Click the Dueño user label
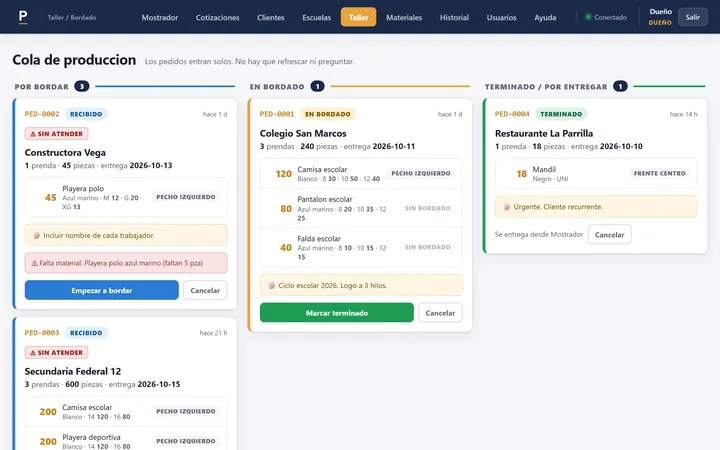Viewport: 720px width, 450px height. click(x=660, y=12)
